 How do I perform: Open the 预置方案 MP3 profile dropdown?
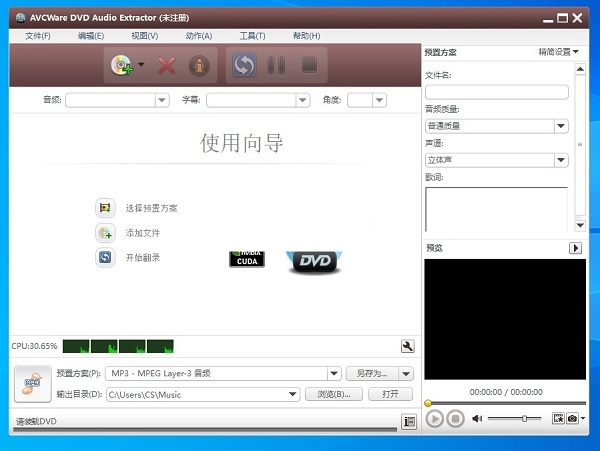click(335, 373)
